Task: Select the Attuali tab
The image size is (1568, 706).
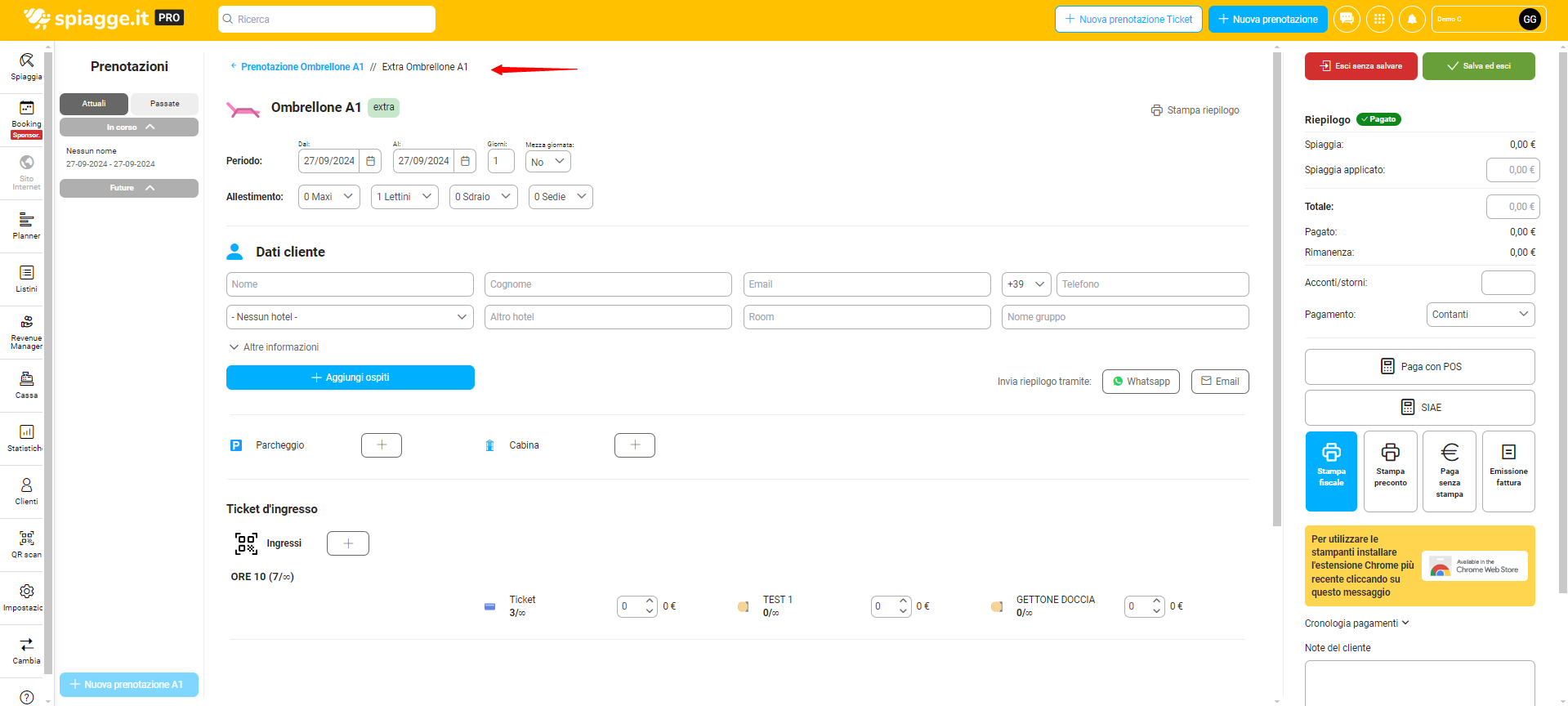Action: pyautogui.click(x=94, y=104)
